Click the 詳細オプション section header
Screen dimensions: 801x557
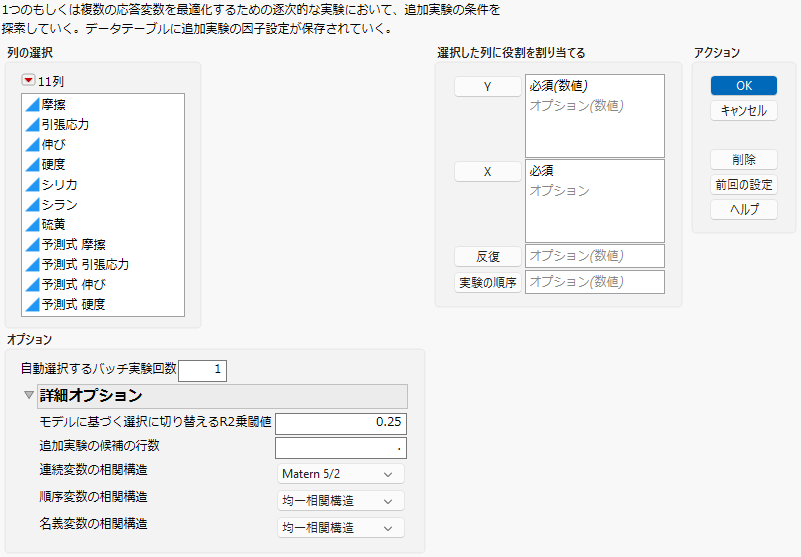222,396
